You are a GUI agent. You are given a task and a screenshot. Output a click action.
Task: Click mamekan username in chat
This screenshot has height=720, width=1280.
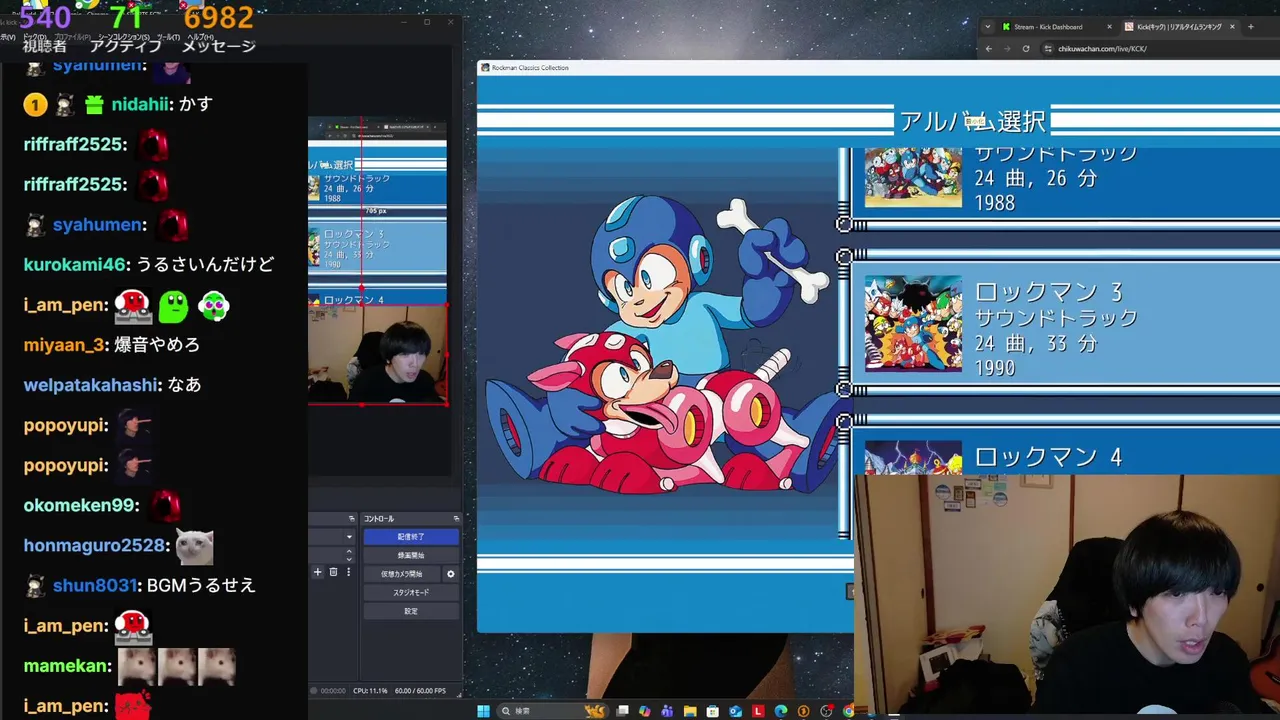66,665
